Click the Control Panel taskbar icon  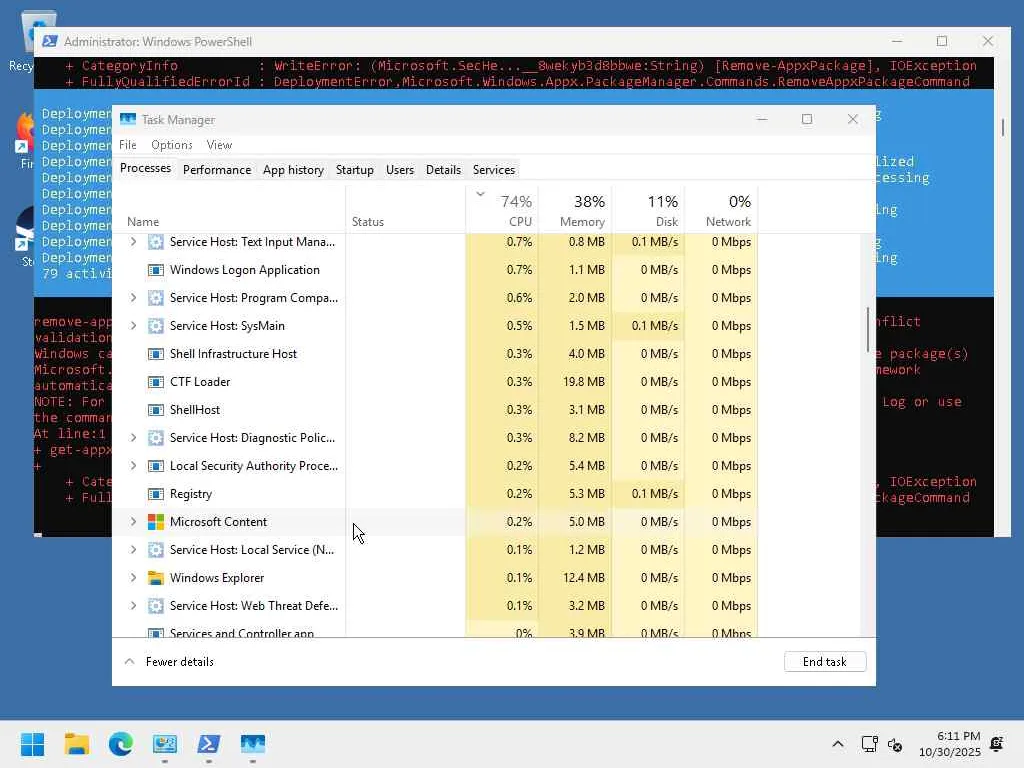[x=165, y=744]
